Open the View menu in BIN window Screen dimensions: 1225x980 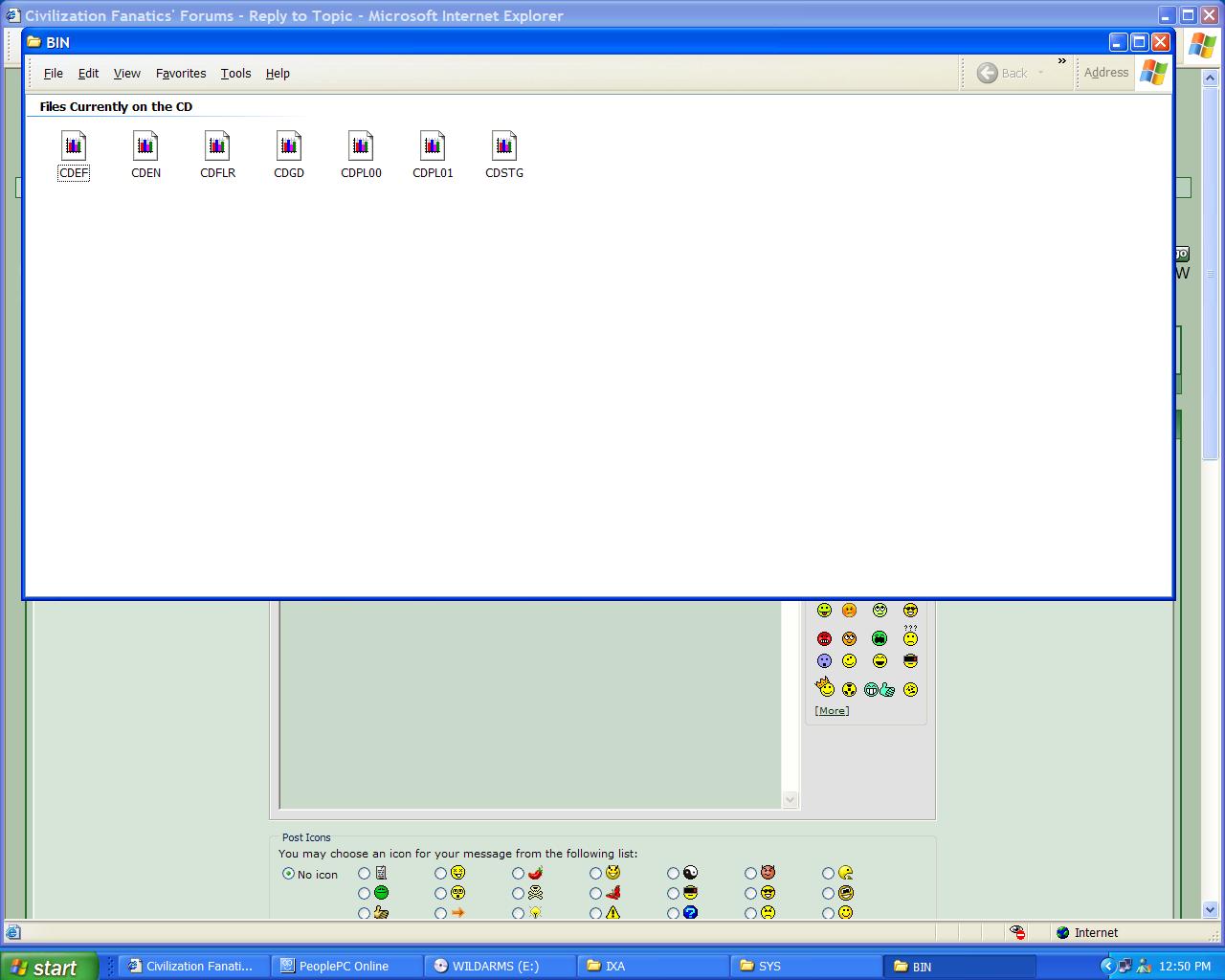(x=126, y=73)
